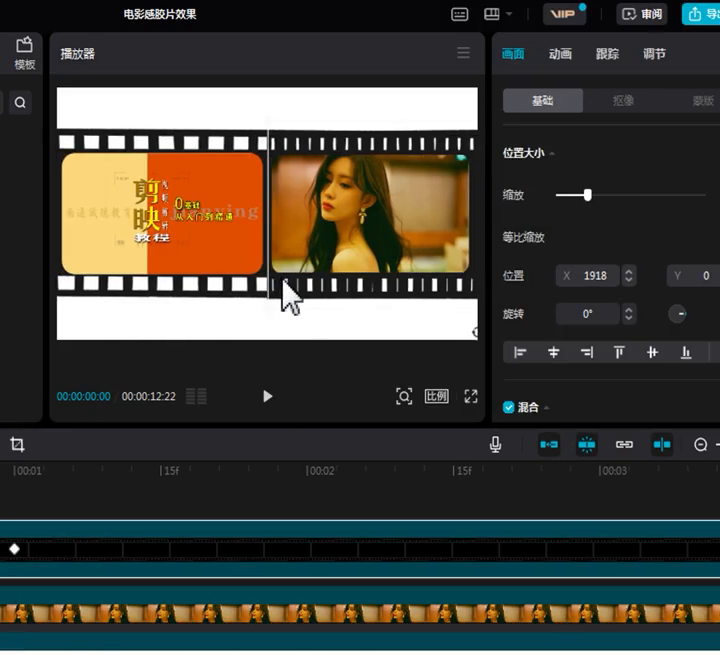The width and height of the screenshot is (720, 655).
Task: Click the rotation stepper arrows
Action: 629,314
